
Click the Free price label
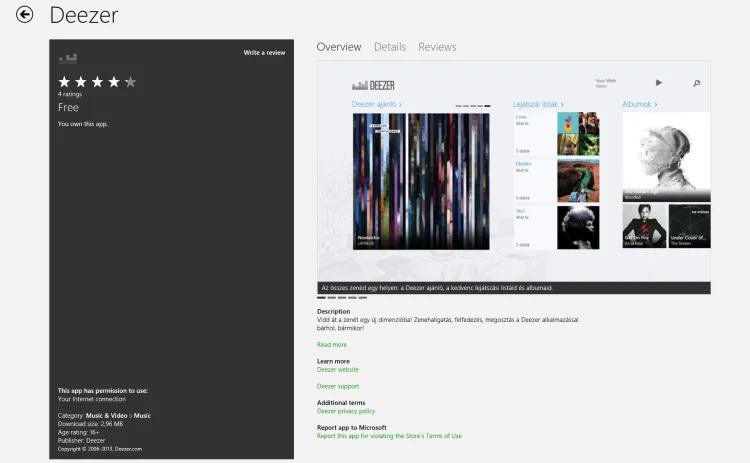pyautogui.click(x=68, y=108)
